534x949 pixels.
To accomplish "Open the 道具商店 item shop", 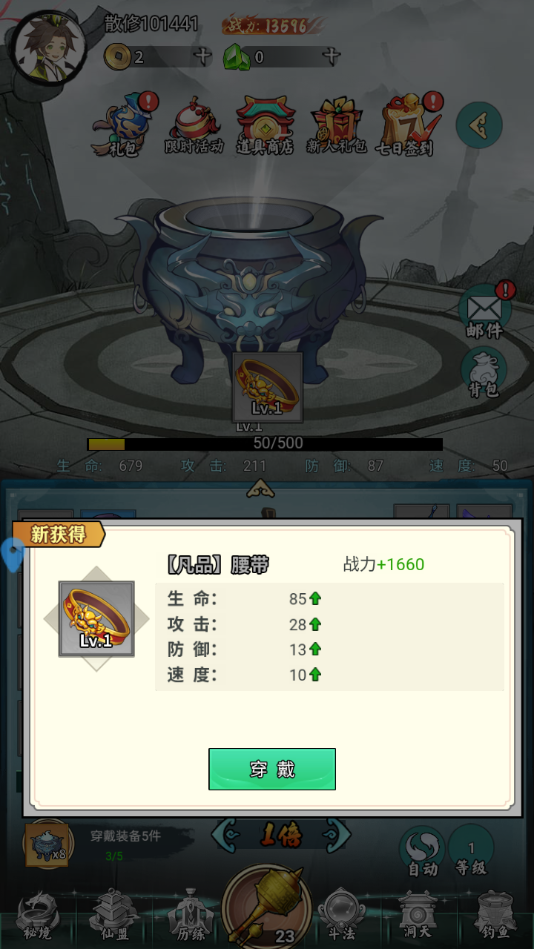I will tap(265, 126).
